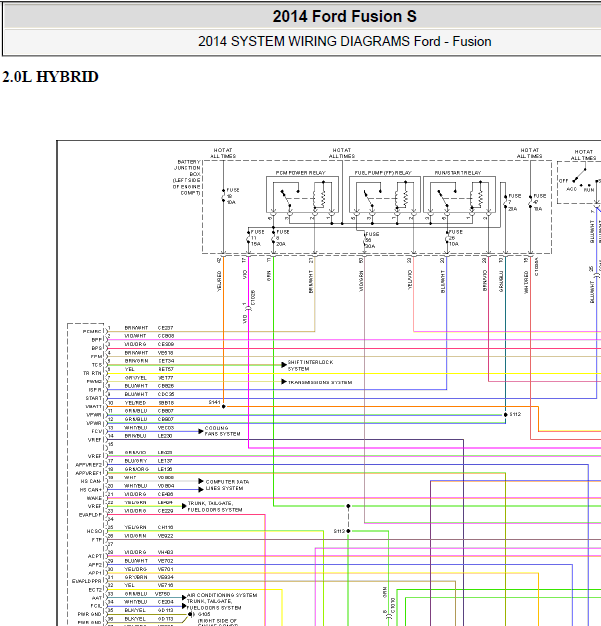601x626 pixels.
Task: Select the 30A fuse label
Action: (372, 240)
